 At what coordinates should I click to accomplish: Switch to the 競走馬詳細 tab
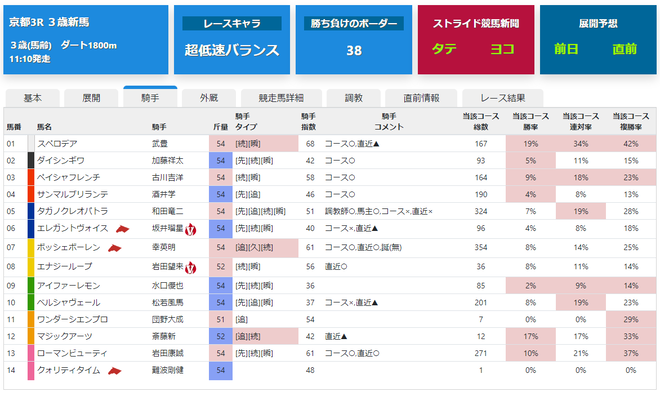pyautogui.click(x=281, y=98)
